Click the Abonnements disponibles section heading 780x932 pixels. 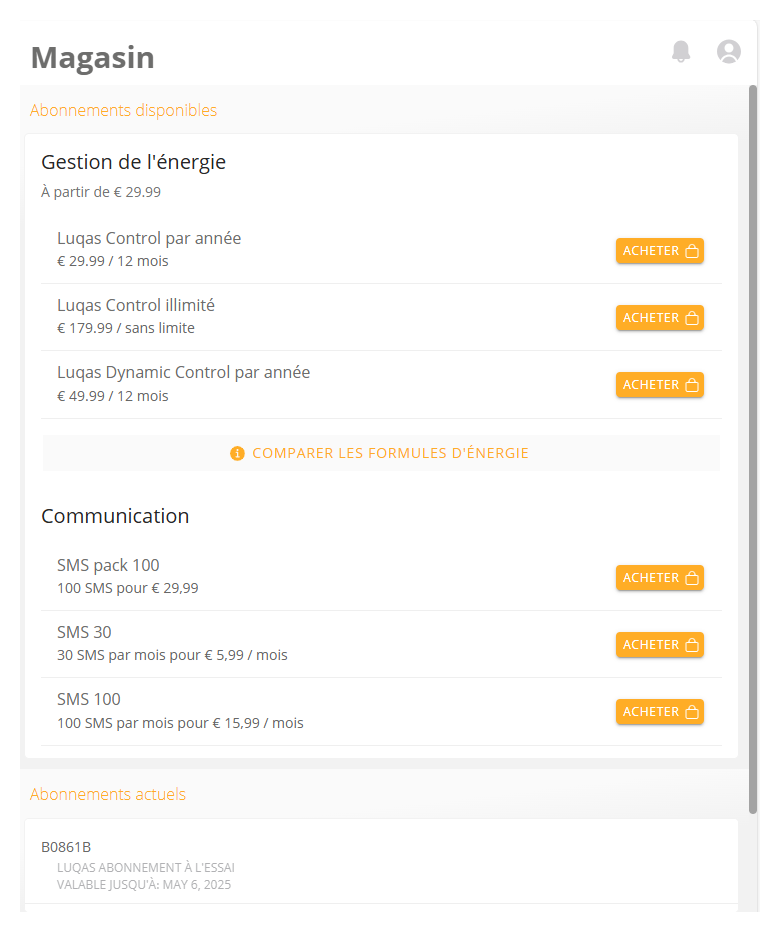click(123, 111)
